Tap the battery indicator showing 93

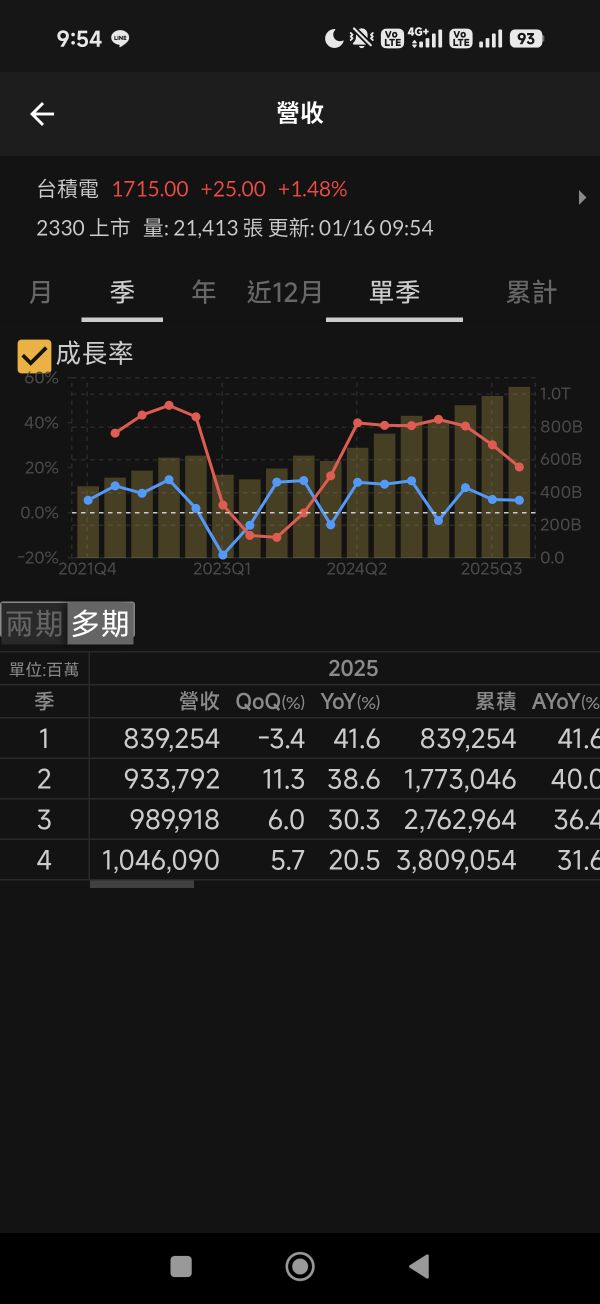coord(526,39)
